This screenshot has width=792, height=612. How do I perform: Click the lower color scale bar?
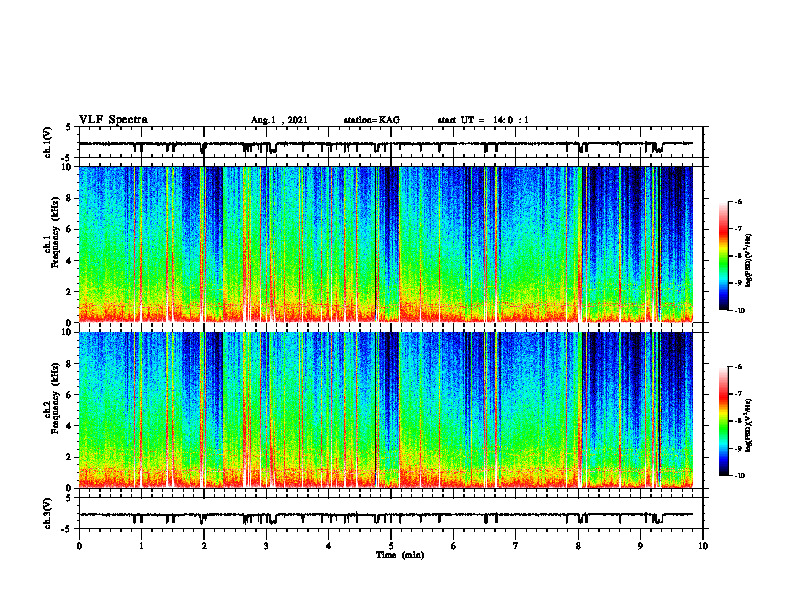click(723, 421)
